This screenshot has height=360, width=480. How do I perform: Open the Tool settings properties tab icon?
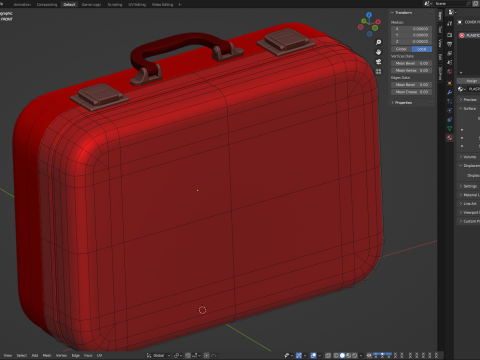click(x=449, y=23)
